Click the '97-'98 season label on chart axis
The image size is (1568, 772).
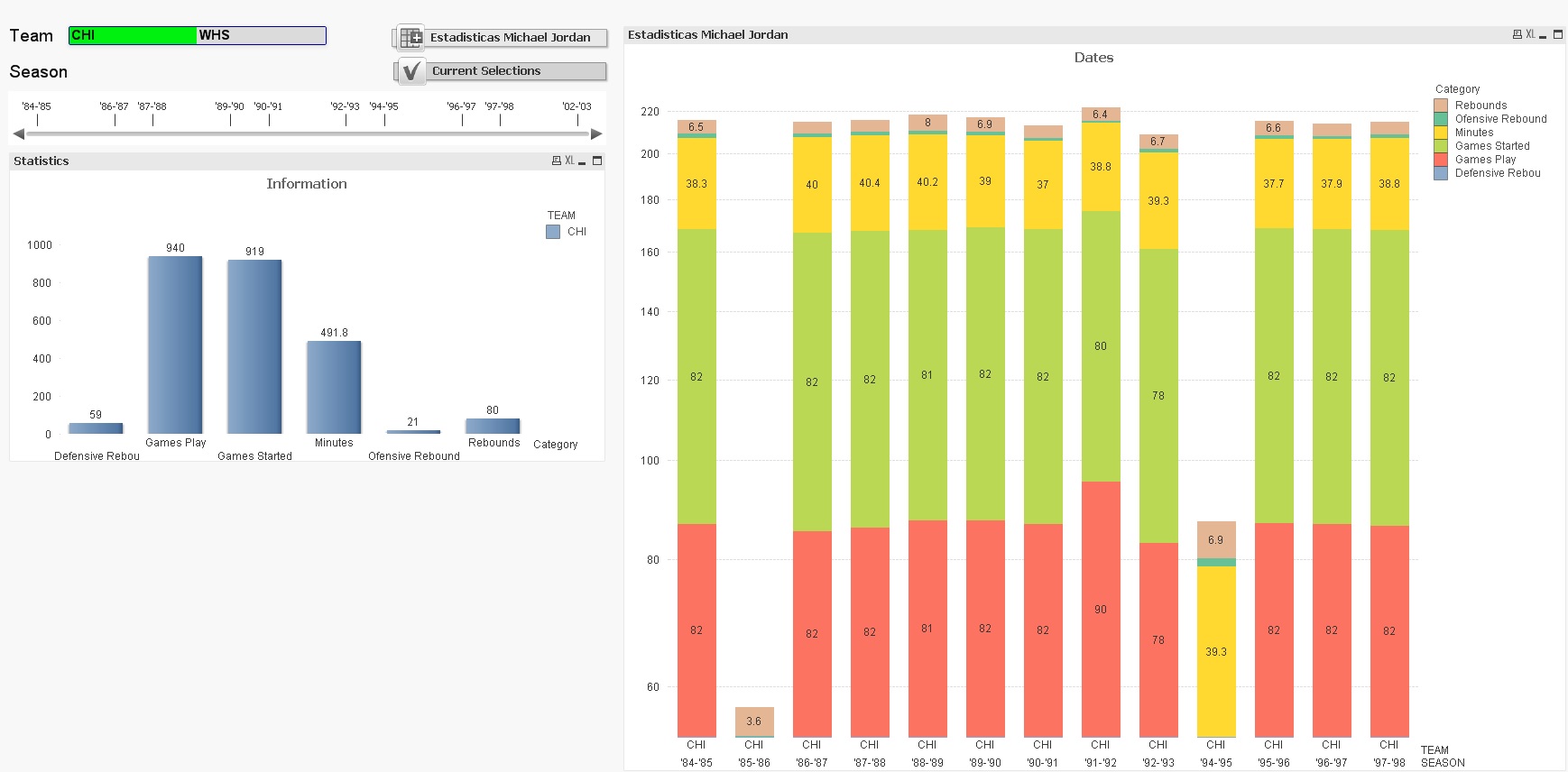[x=1389, y=763]
